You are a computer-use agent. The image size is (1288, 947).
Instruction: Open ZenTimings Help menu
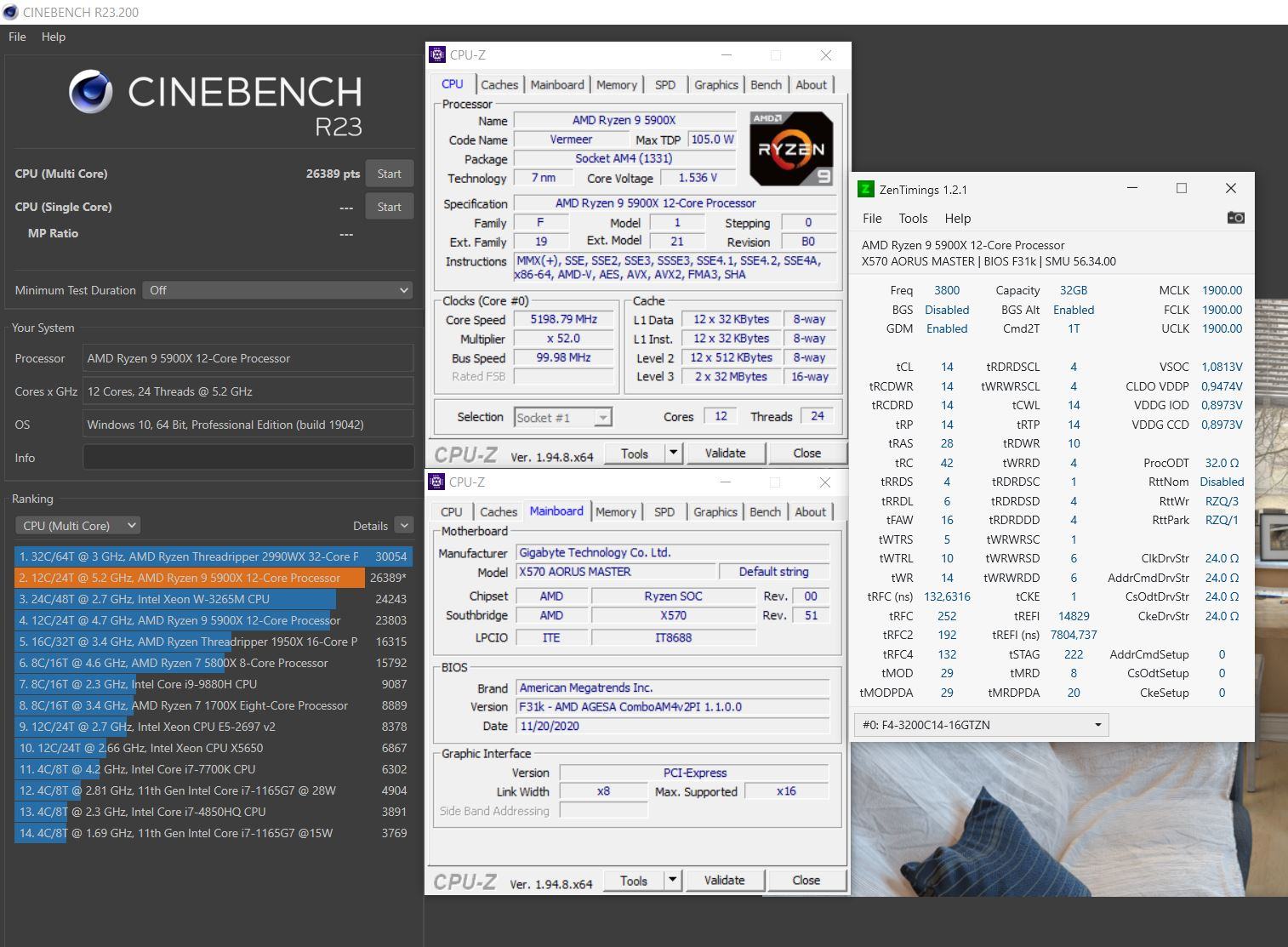[x=957, y=218]
